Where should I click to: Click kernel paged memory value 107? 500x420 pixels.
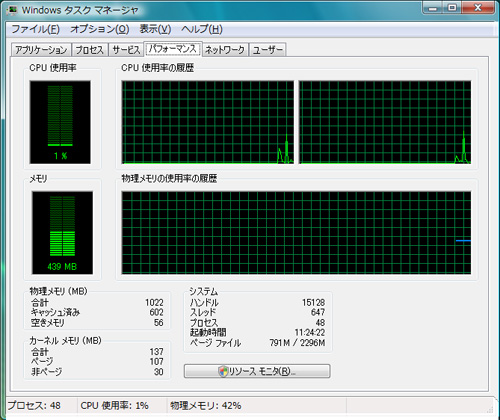coord(156,361)
